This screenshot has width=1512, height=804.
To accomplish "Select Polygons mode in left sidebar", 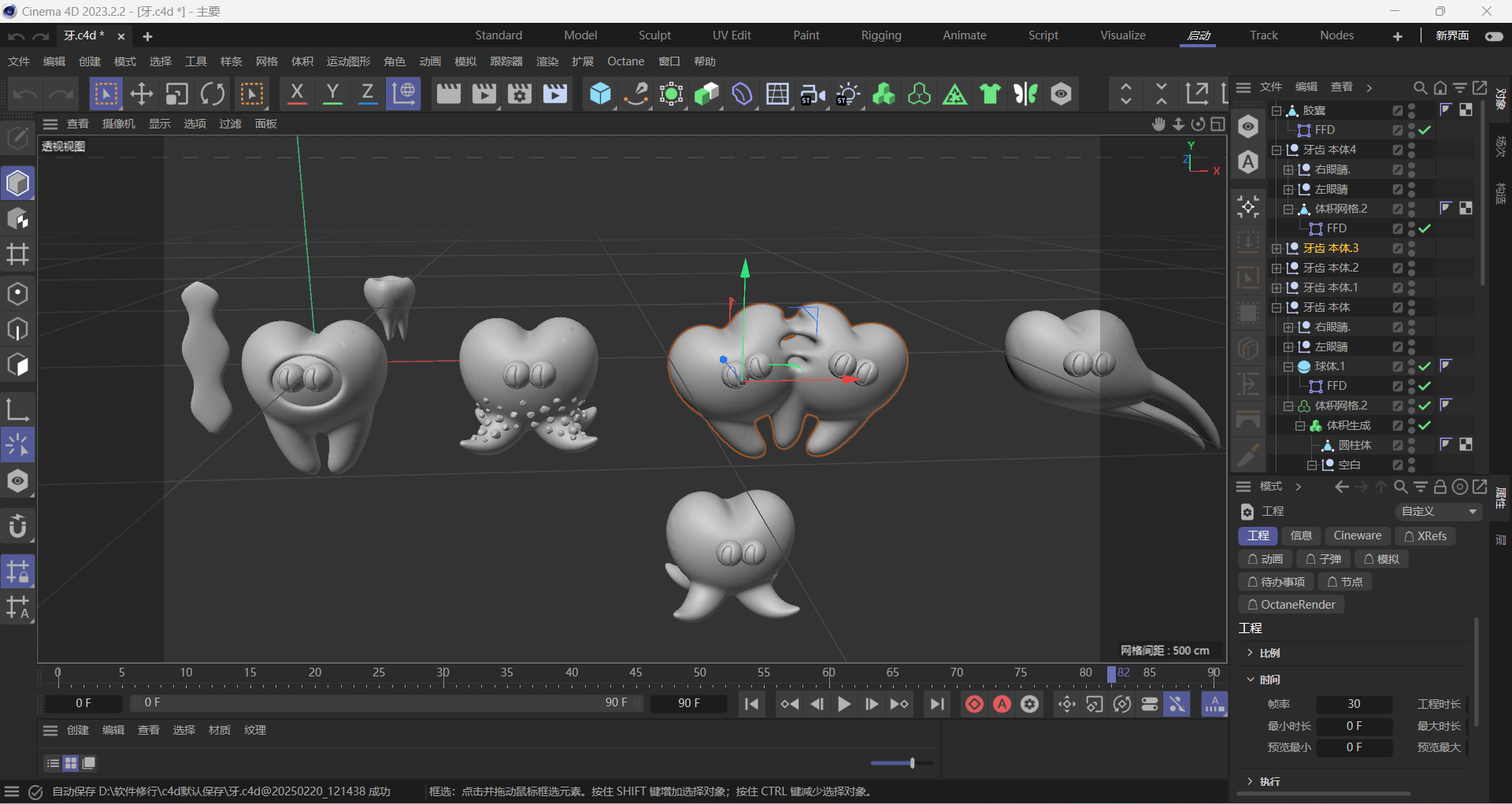I will (17, 365).
